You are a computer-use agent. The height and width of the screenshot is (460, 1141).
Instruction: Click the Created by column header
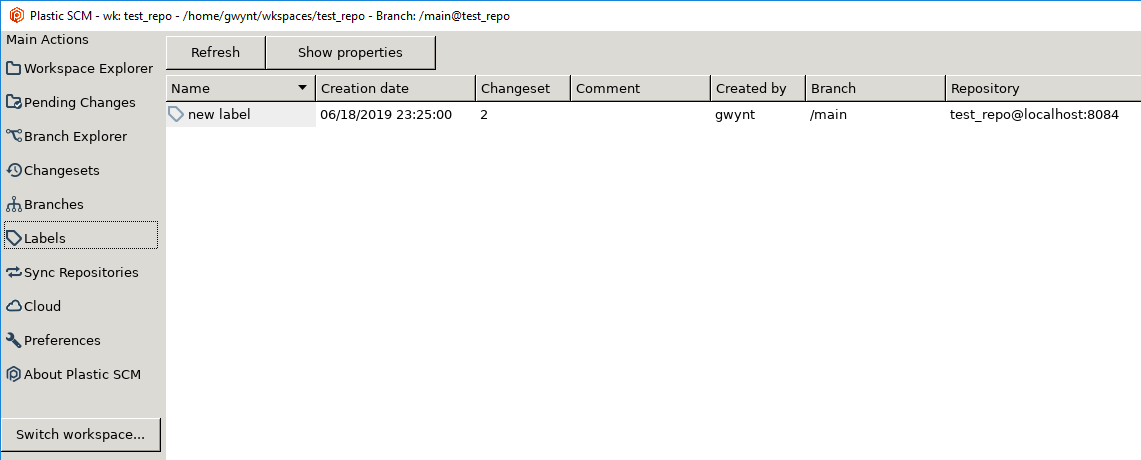(758, 88)
